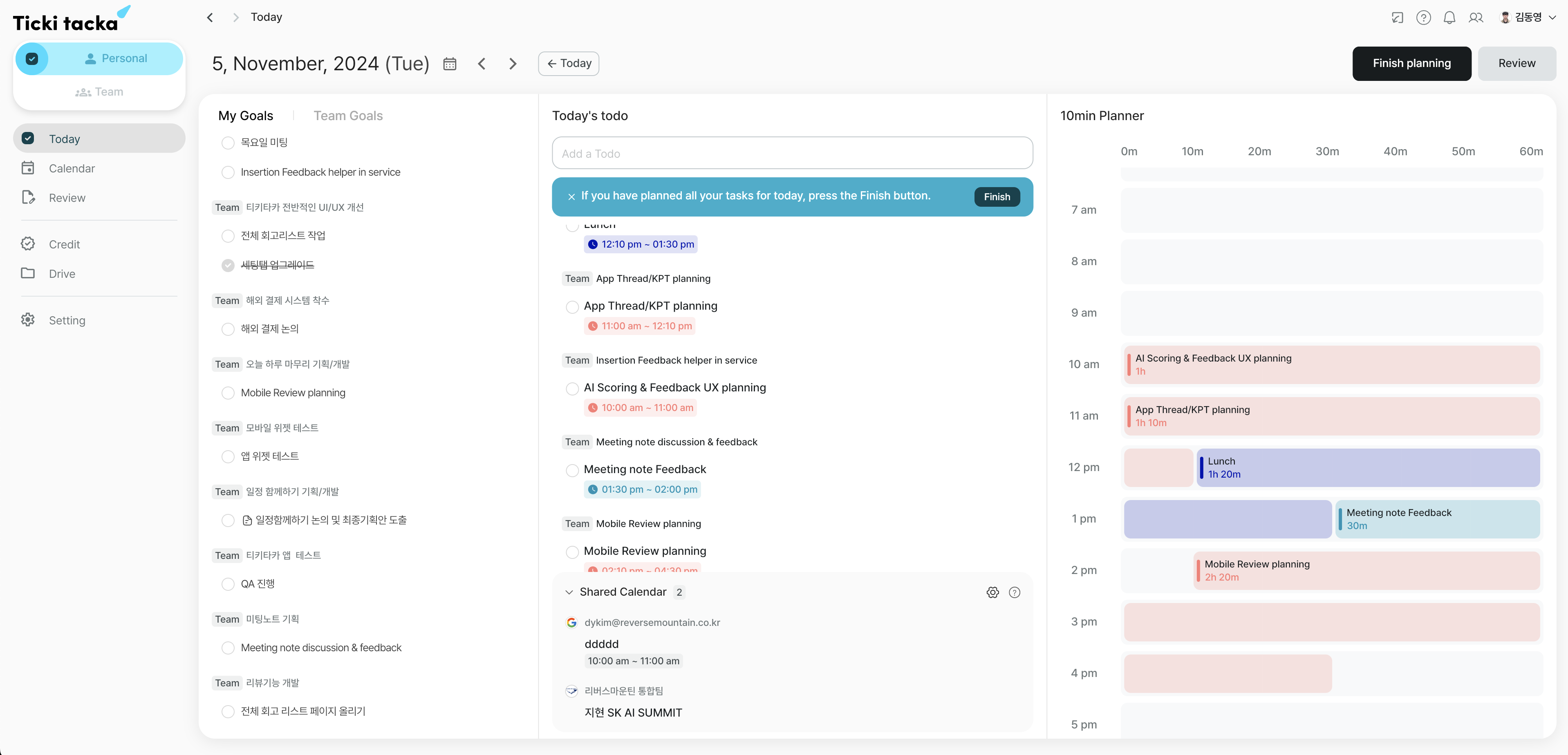Select App Thread/KPT planning planner block

coord(1332,416)
